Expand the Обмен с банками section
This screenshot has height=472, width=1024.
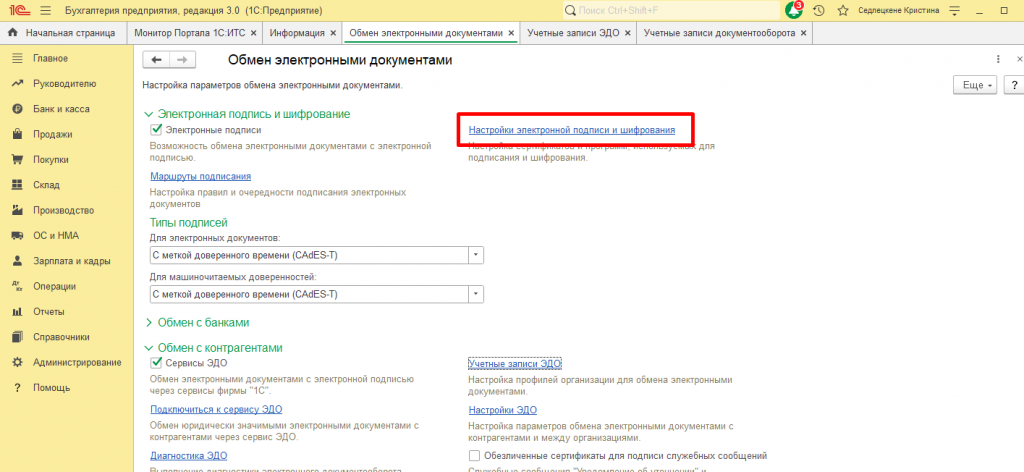(197, 323)
